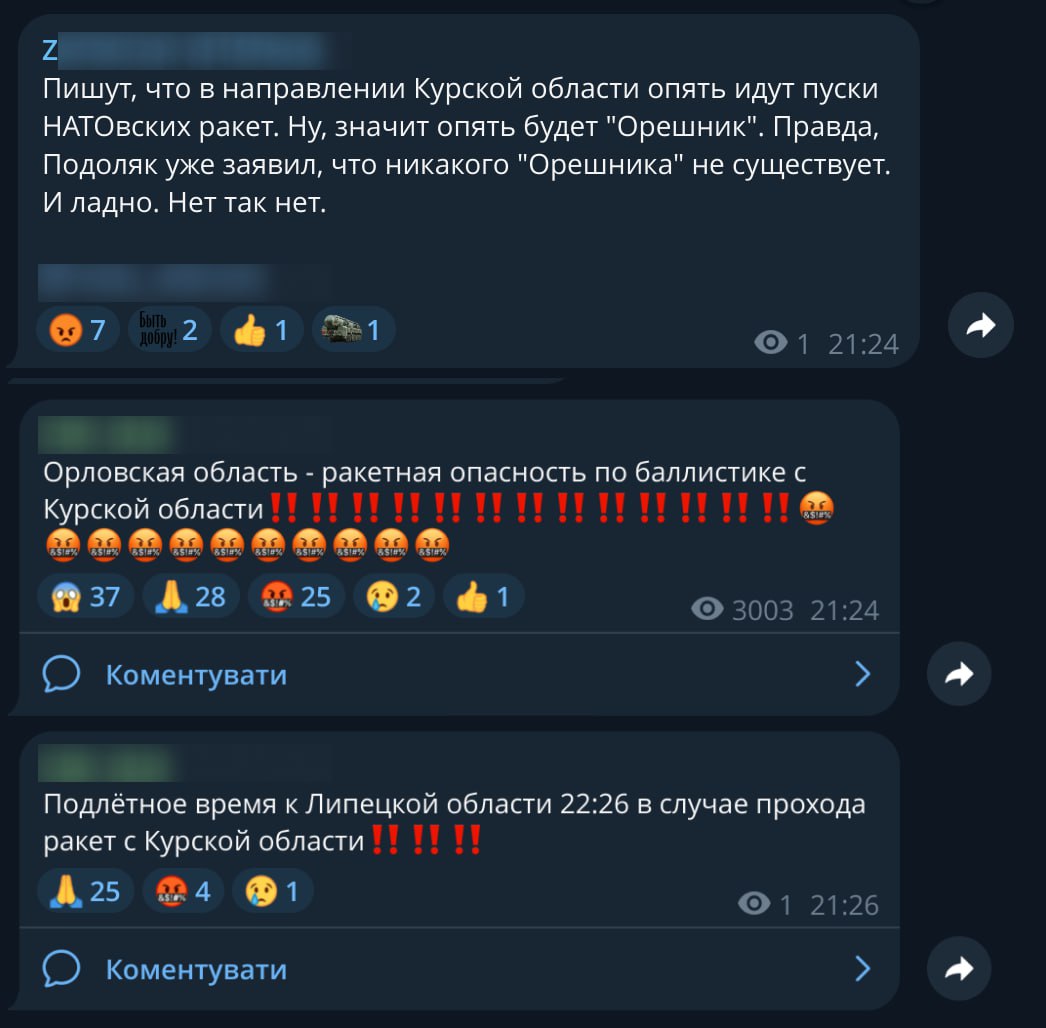
Task: Click crying face reaction on Lipetsk post
Action: point(272,891)
